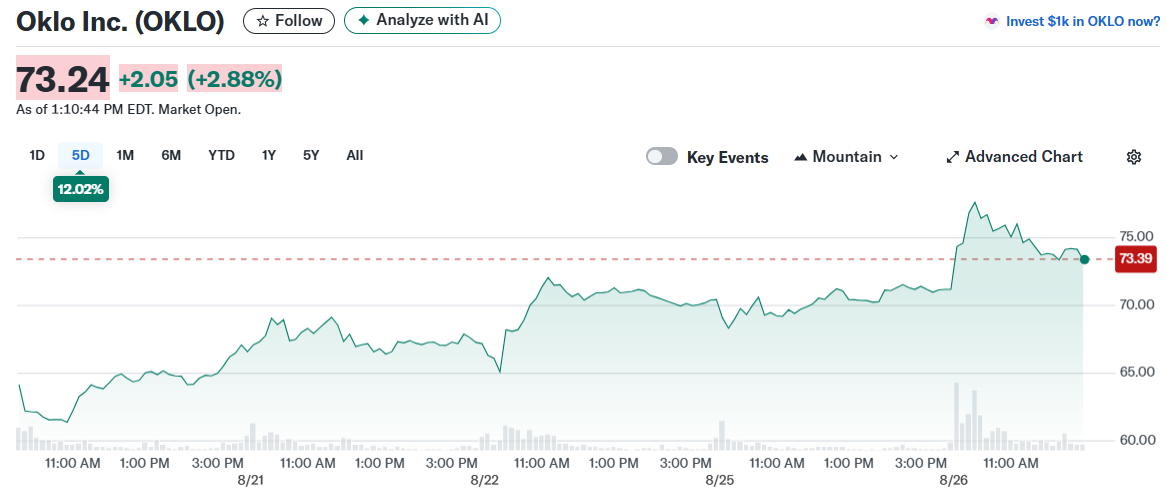
Task: Click the logo icon beside Invest $1k link
Action: (x=991, y=22)
